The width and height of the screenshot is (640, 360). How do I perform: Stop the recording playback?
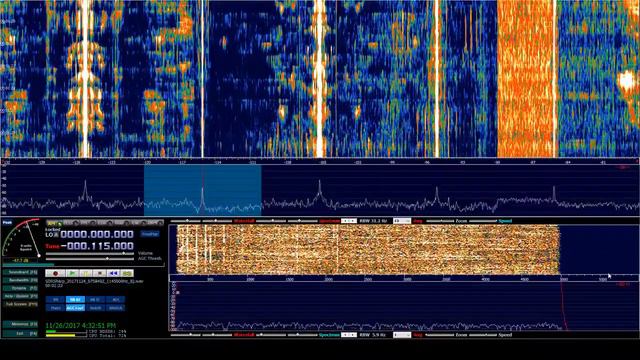(x=99, y=273)
